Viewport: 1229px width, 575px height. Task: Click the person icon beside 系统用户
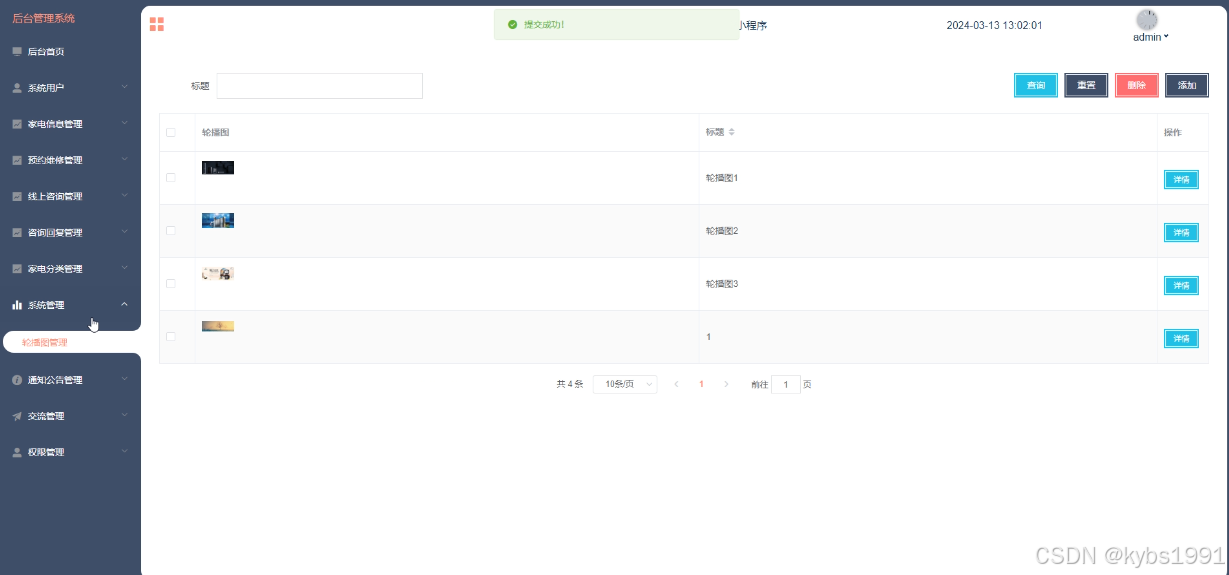17,88
